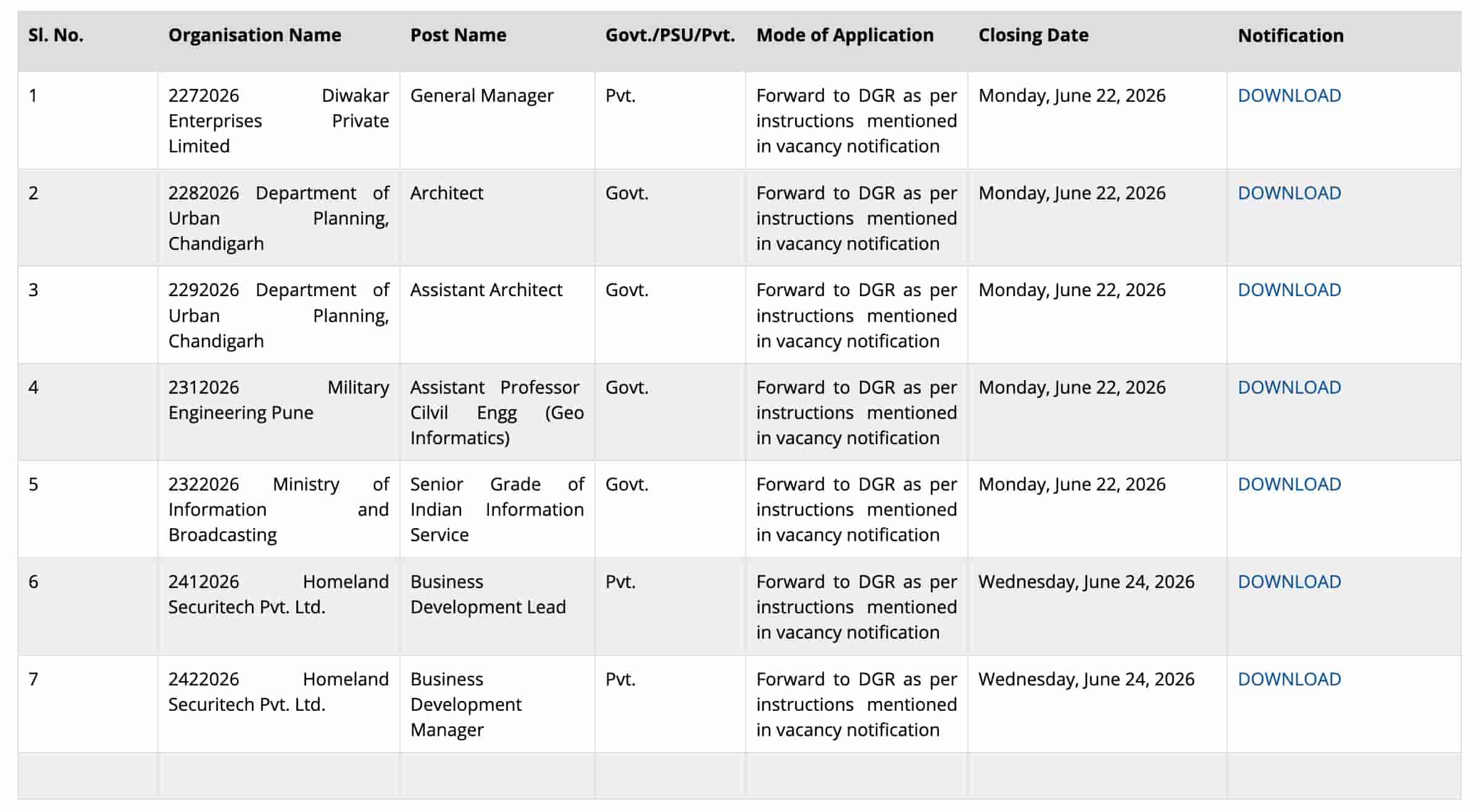The width and height of the screenshot is (1479, 812).
Task: Download notification for Diwakar Enterprises General Manager
Action: tap(1289, 96)
